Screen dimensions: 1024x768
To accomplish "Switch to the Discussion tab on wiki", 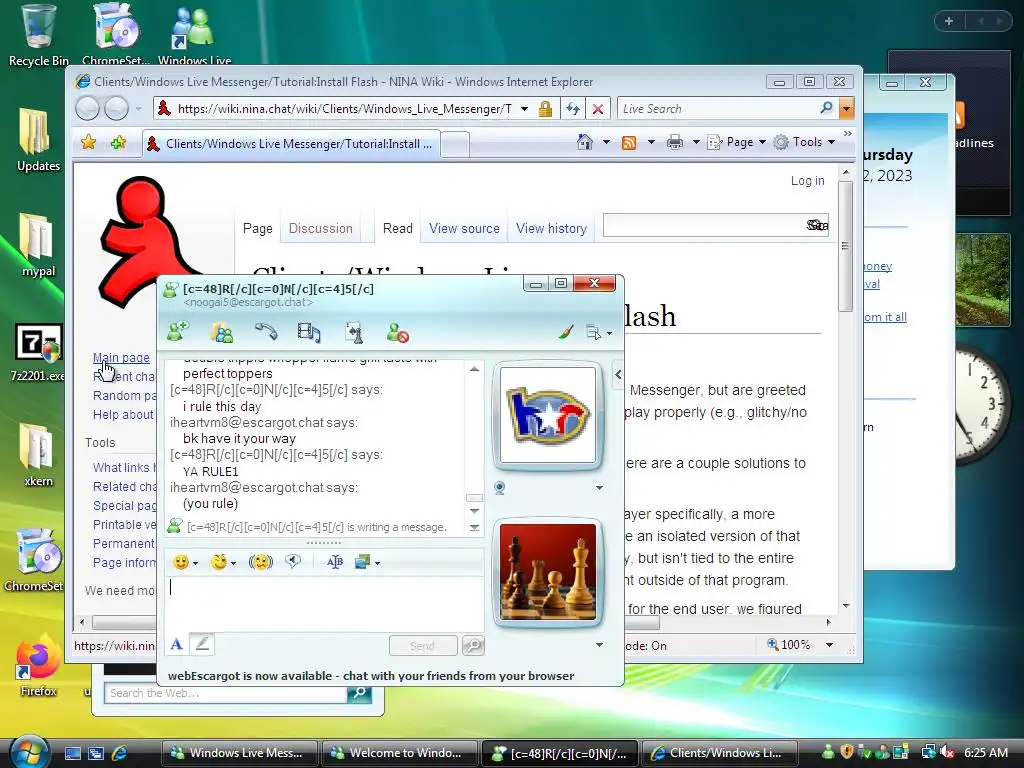I will click(x=321, y=229).
